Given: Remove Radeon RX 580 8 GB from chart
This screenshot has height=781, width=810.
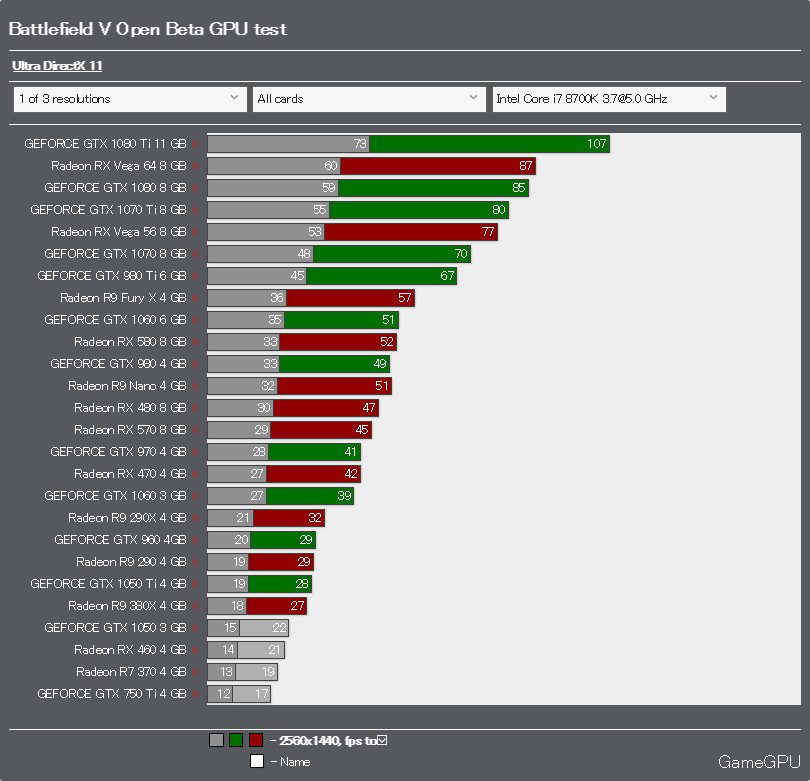Looking at the screenshot, I should point(195,342).
